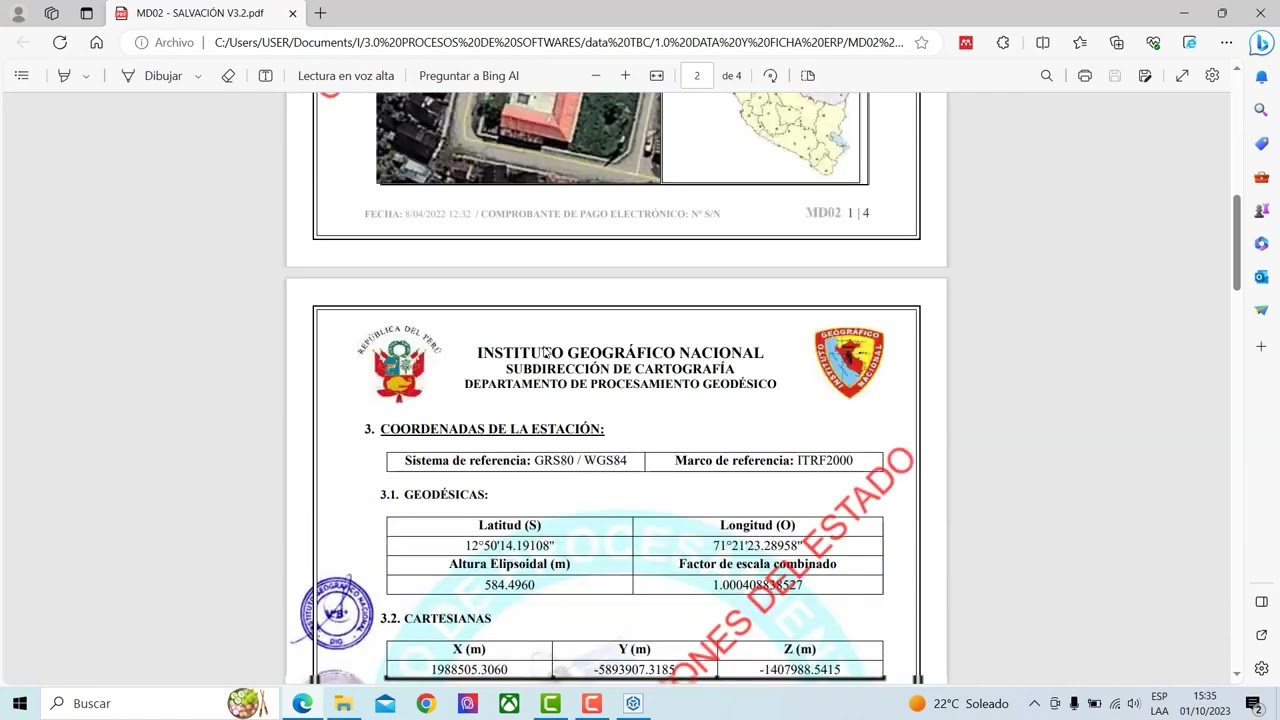Open volume control in system tray
This screenshot has height=720, width=1280.
(1133, 703)
